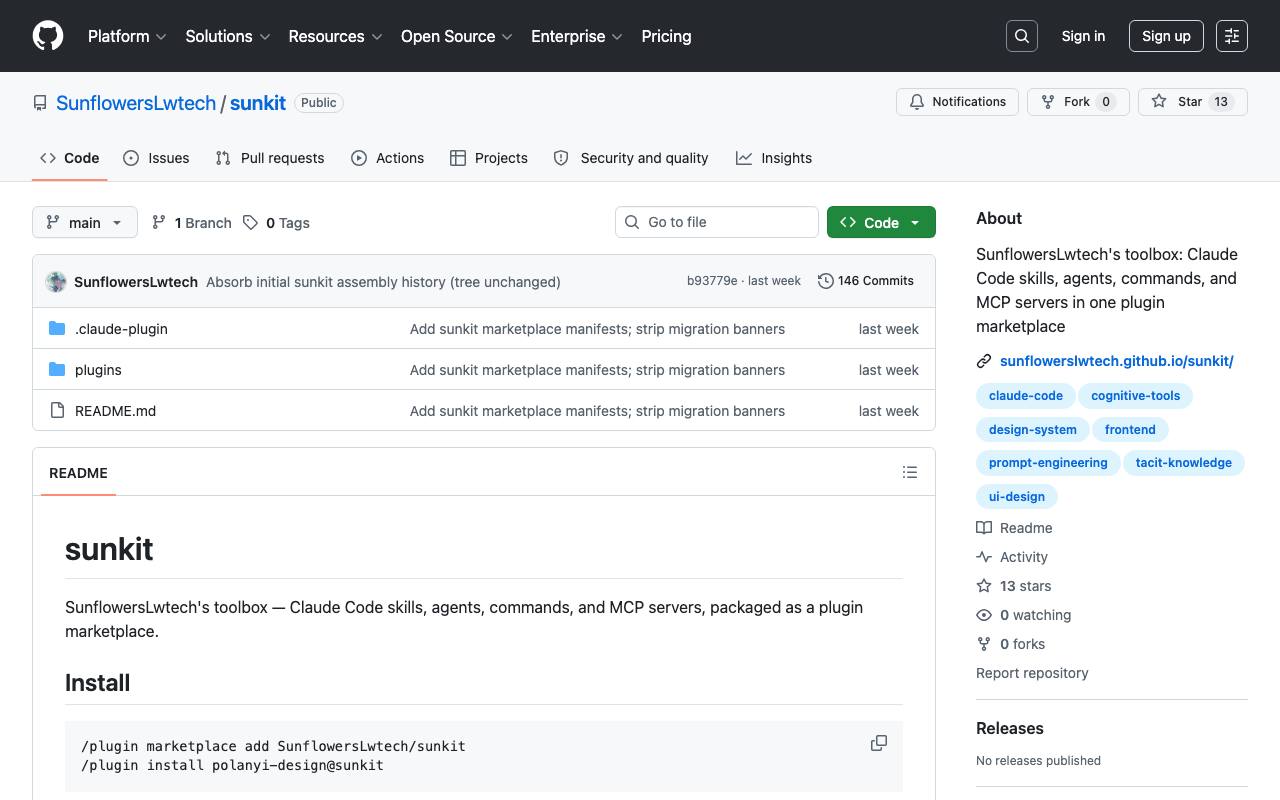1280x800 pixels.
Task: View the 1 Branch list
Action: coord(192,223)
